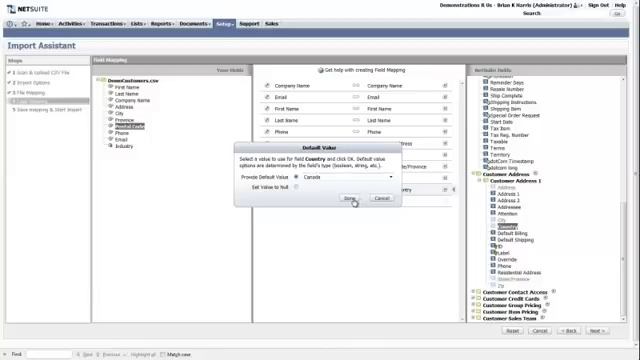Open the shortcuts star icon

(24, 24)
